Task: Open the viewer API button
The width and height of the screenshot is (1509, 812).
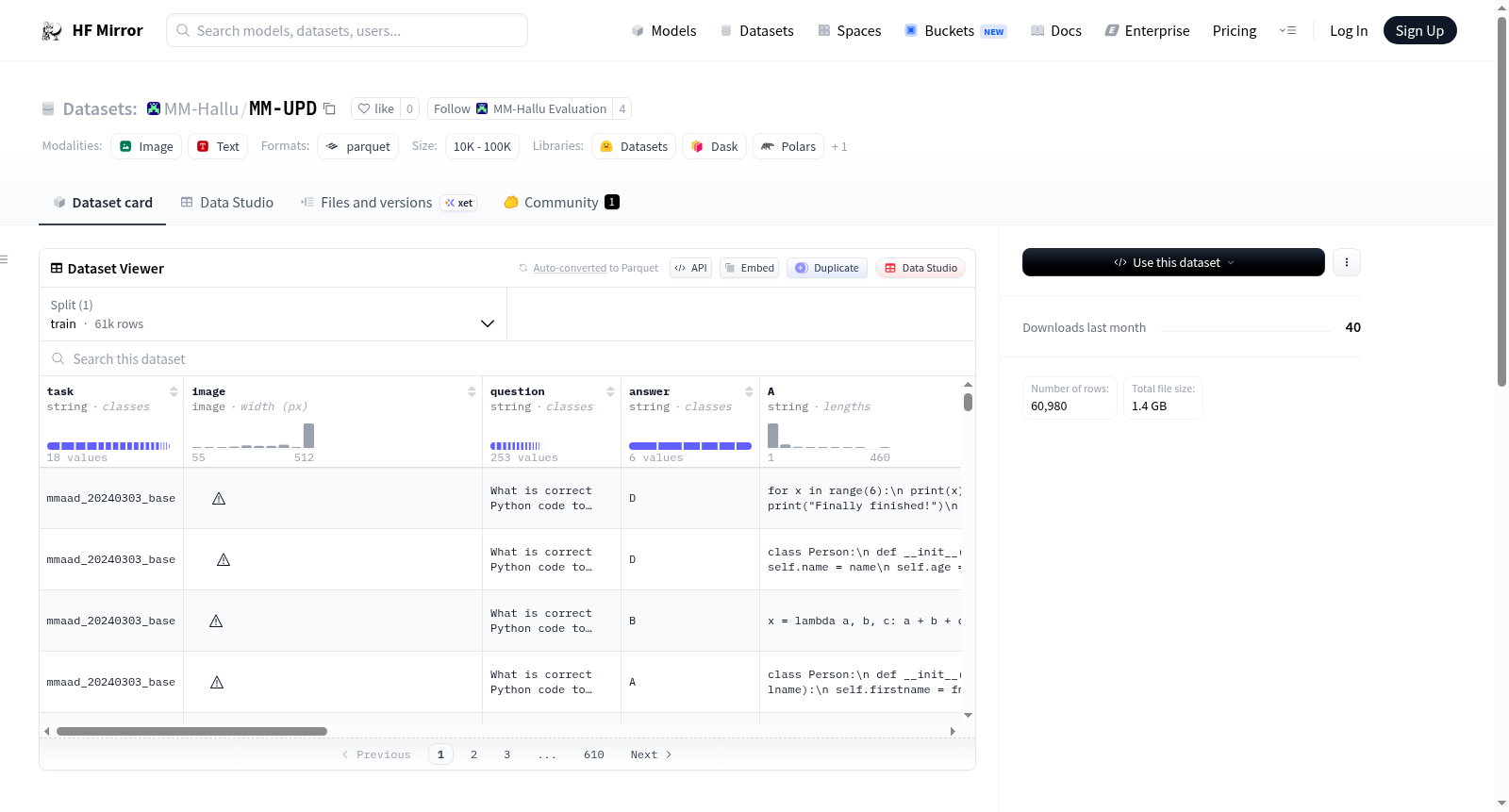Action: click(690, 268)
